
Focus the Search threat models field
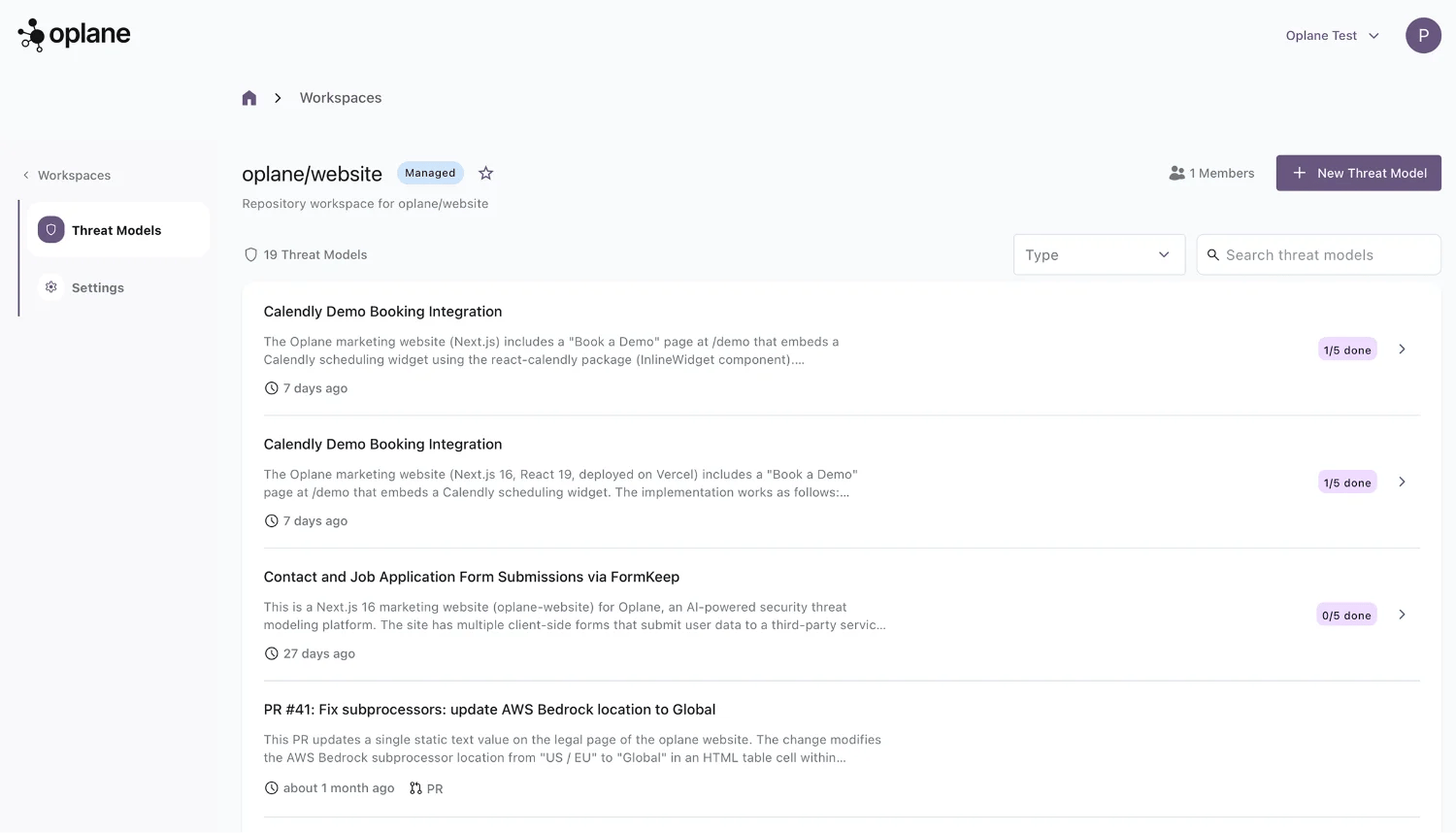(1318, 254)
